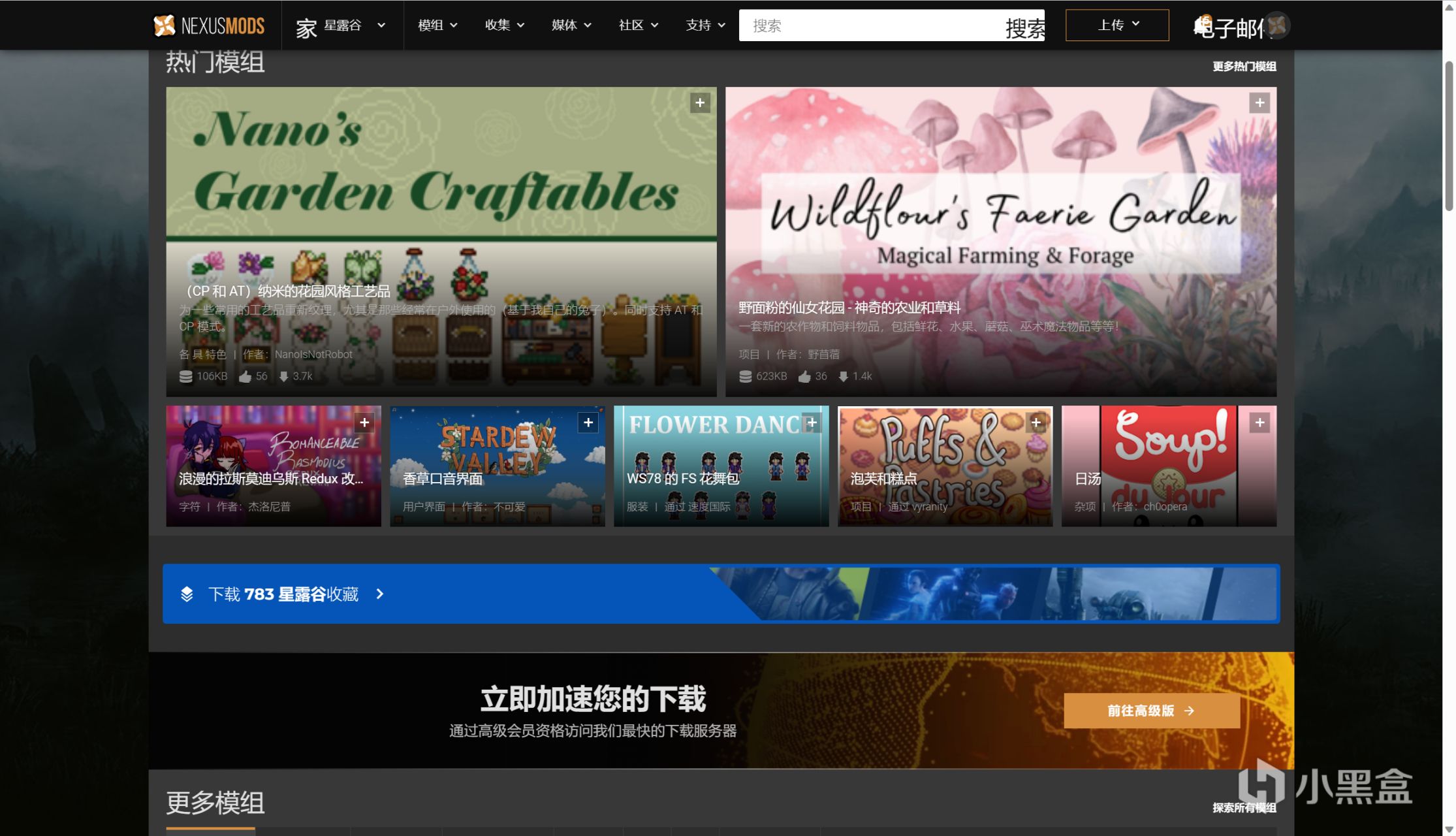Open 泡芙和糕点 mod card
This screenshot has width=1456, height=836.
[x=945, y=466]
